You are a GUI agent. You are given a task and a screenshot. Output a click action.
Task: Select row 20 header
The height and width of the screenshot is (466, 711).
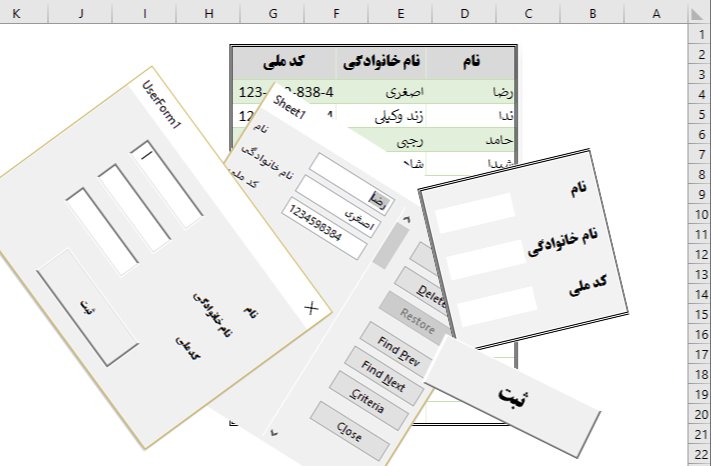701,414
